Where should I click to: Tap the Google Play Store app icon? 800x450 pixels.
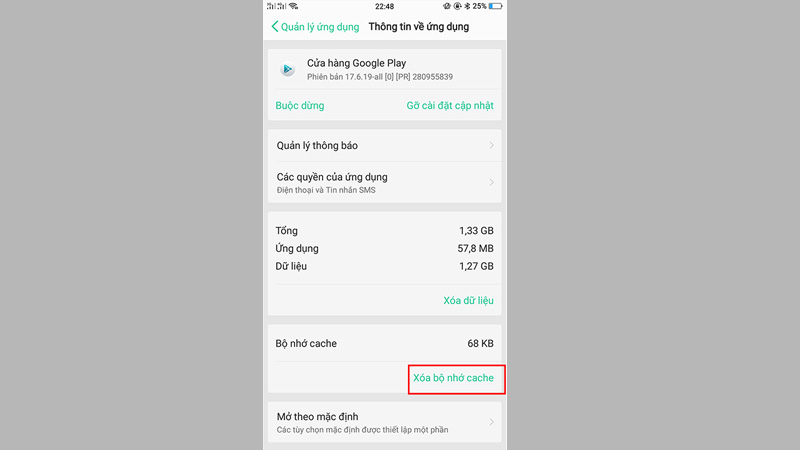(288, 69)
